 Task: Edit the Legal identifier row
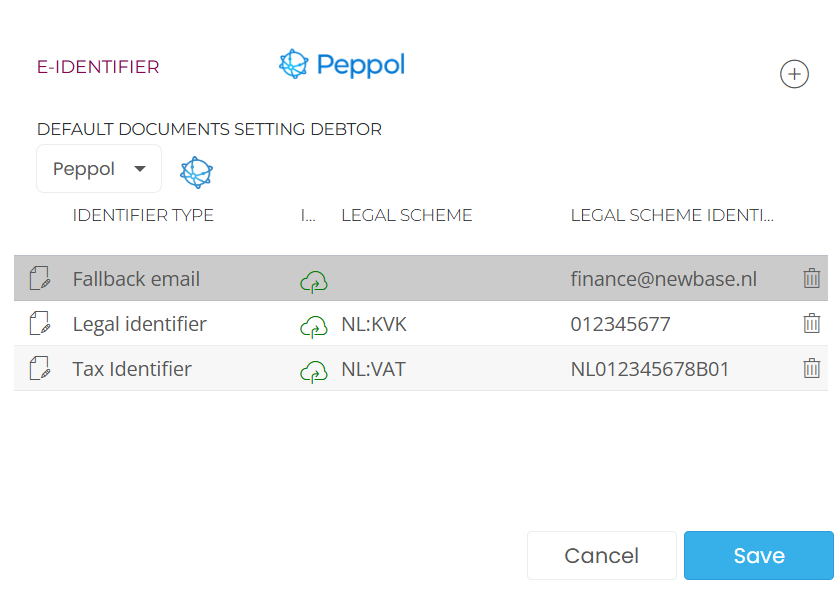tap(40, 324)
